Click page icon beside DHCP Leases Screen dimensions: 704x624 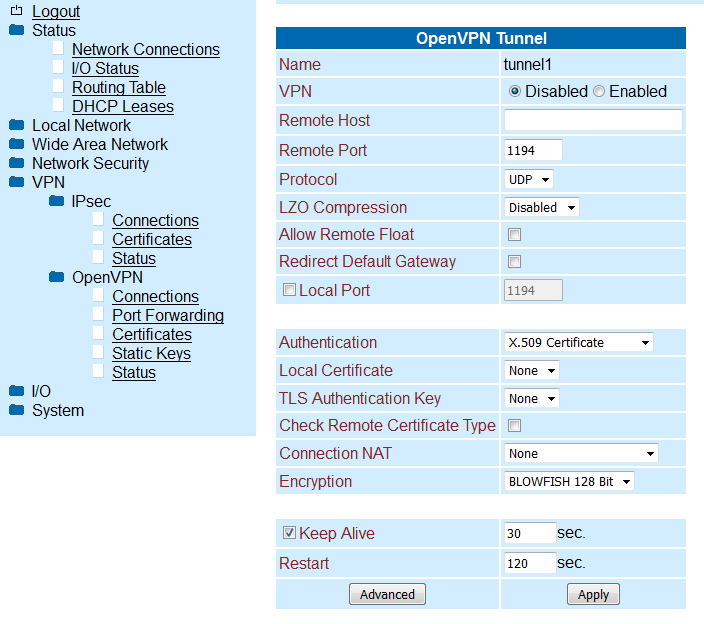[58, 105]
